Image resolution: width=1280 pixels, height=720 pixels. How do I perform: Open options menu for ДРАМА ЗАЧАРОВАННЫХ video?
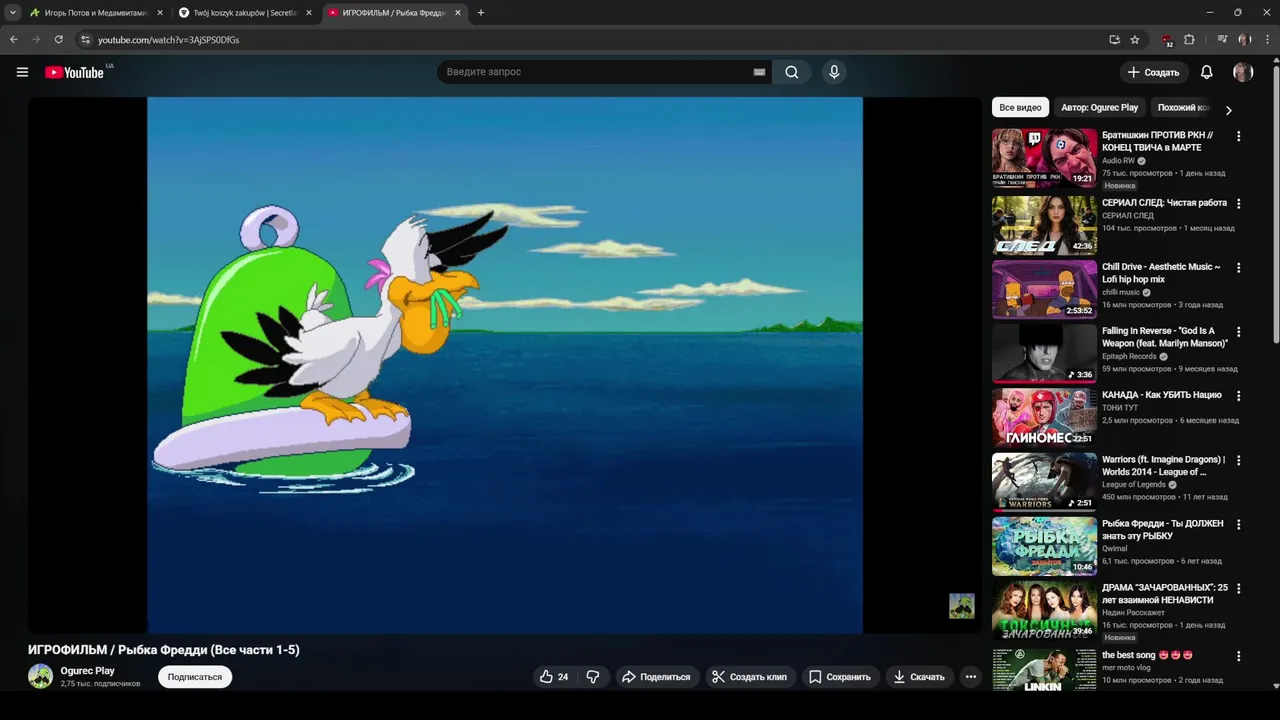pyautogui.click(x=1238, y=589)
